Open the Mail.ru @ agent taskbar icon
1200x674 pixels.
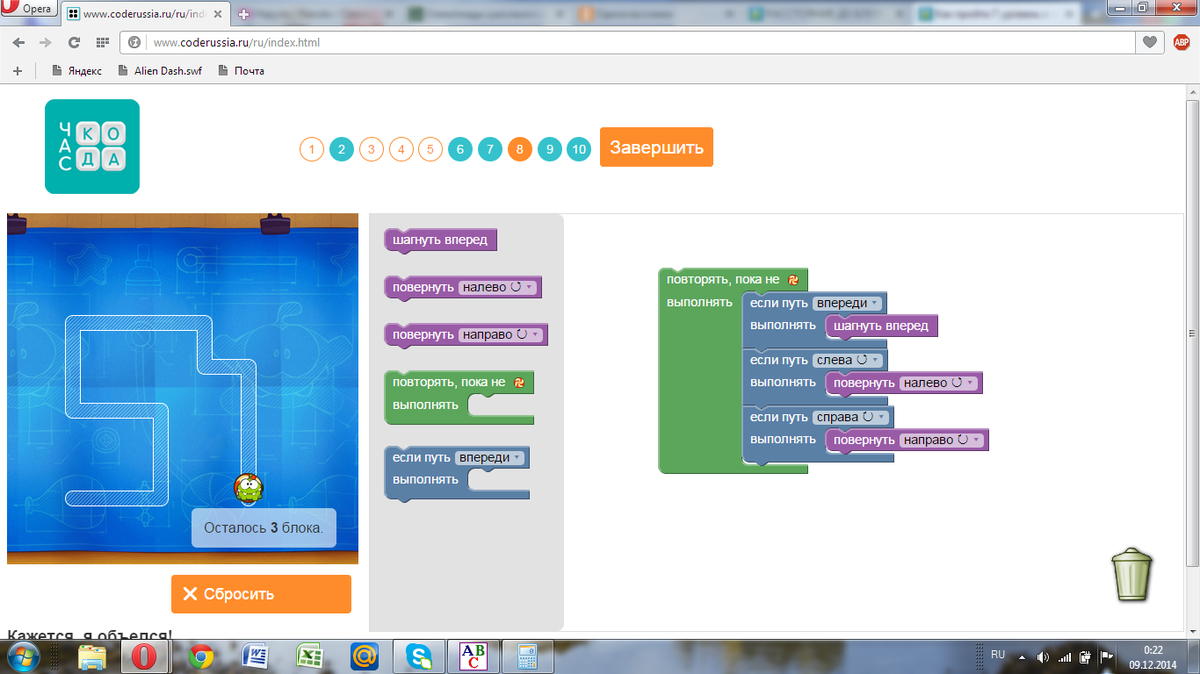pos(364,656)
